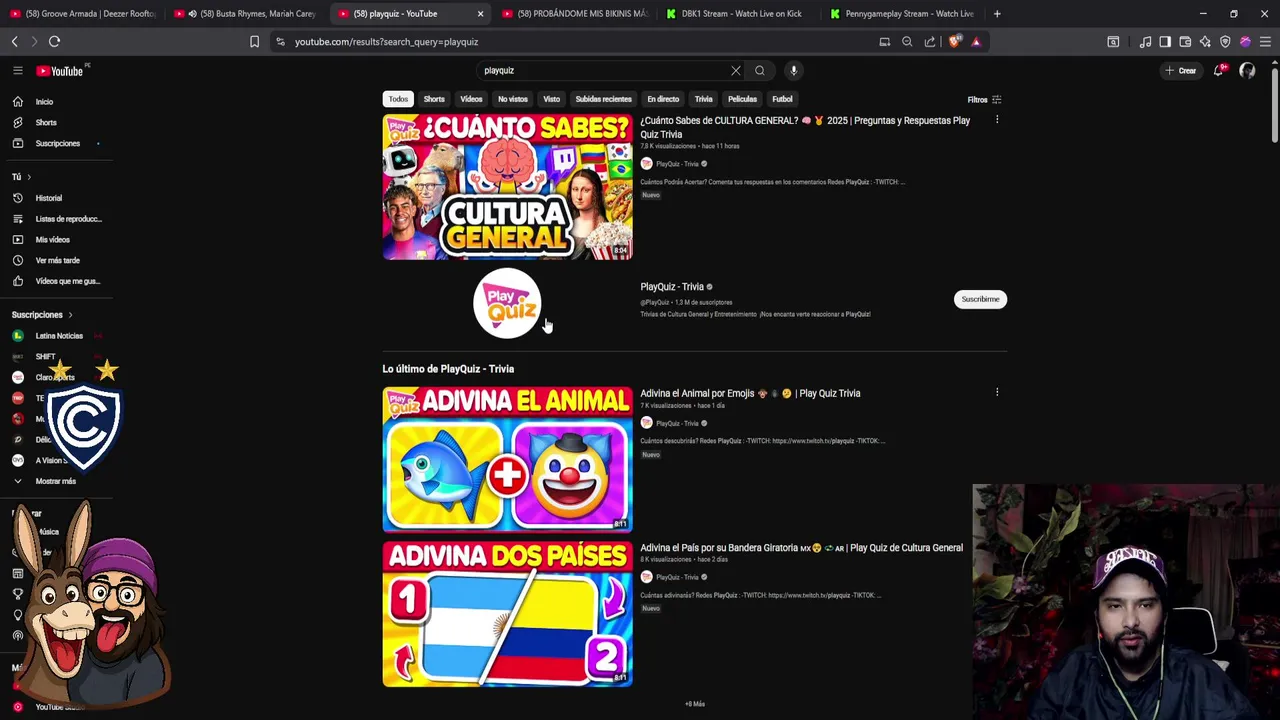Expand +6 Más results
The height and width of the screenshot is (720, 1280).
coord(695,704)
